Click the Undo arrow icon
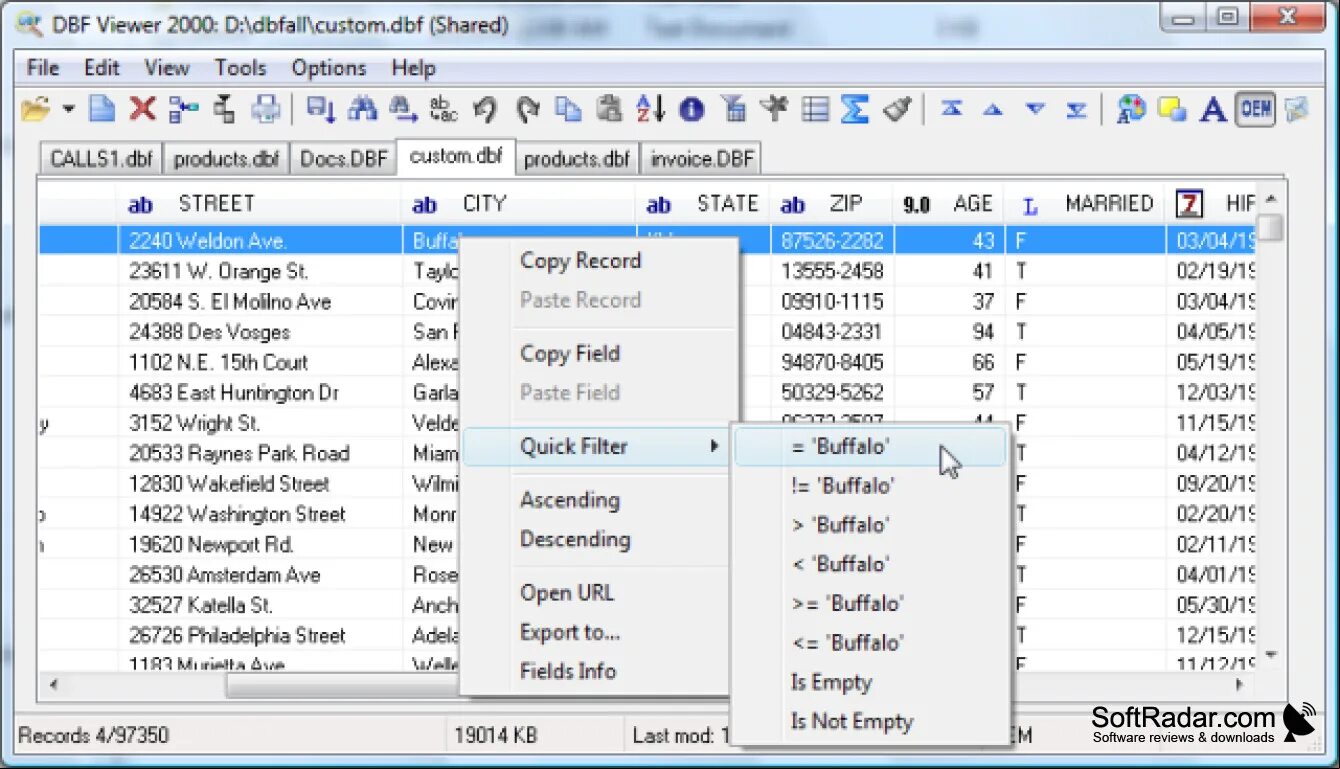This screenshot has width=1340, height=769. (485, 109)
